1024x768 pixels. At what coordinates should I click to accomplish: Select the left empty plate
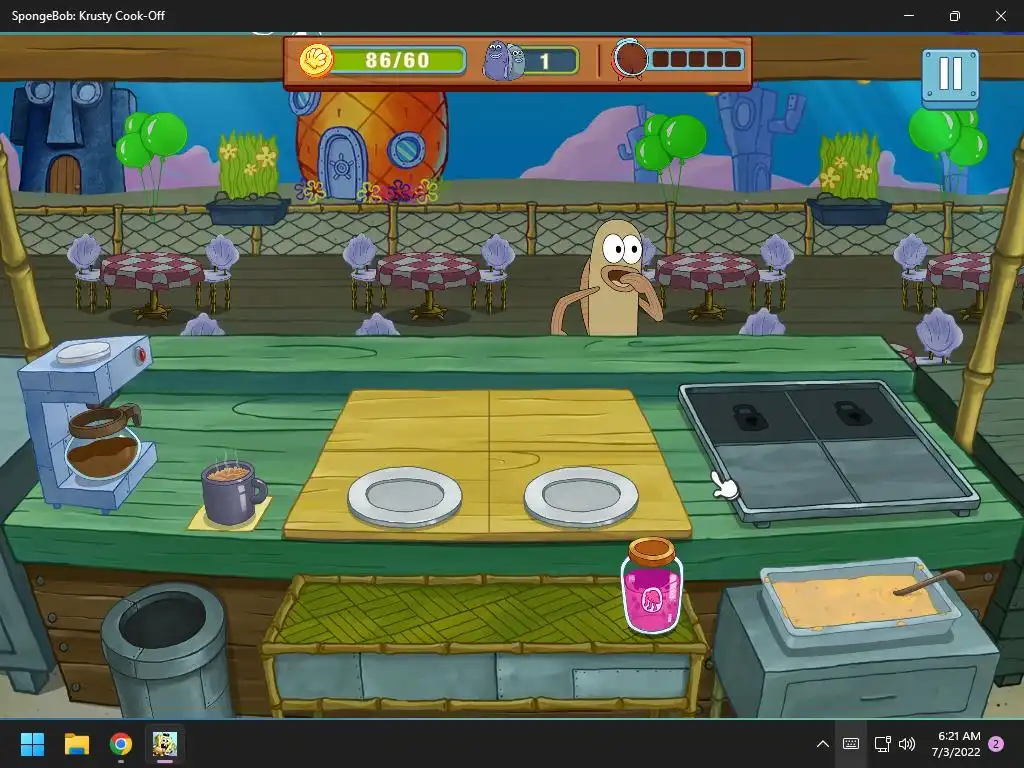pos(405,496)
